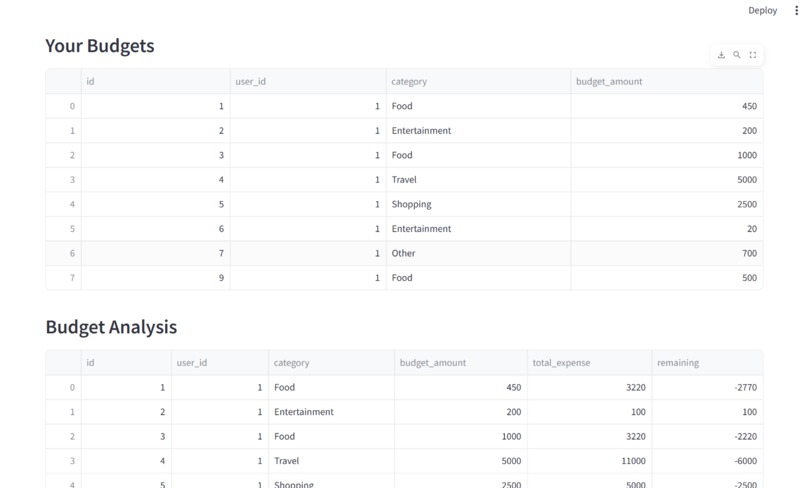Select Entertainment category in Budget Analysis

[x=331, y=412]
